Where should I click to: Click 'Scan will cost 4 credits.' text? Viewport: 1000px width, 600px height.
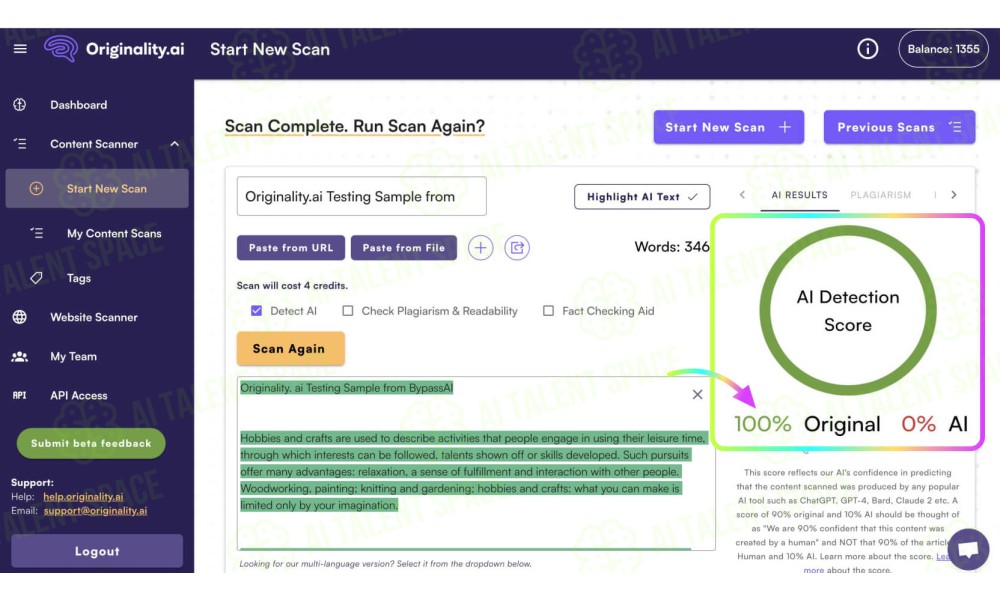coord(292,286)
